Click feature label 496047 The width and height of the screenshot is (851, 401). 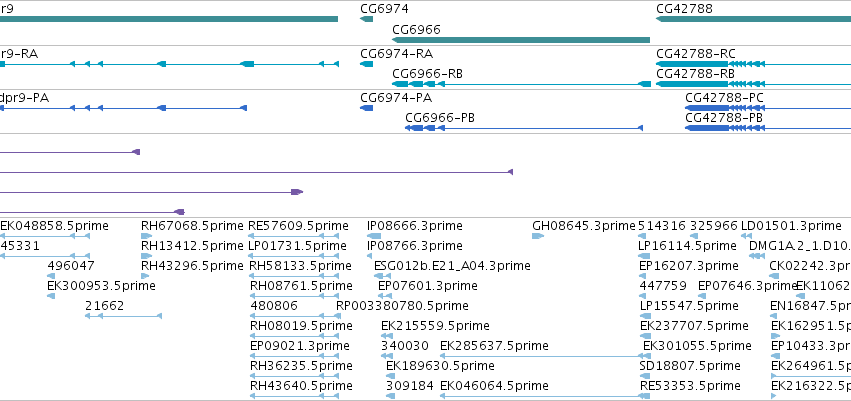click(x=71, y=266)
